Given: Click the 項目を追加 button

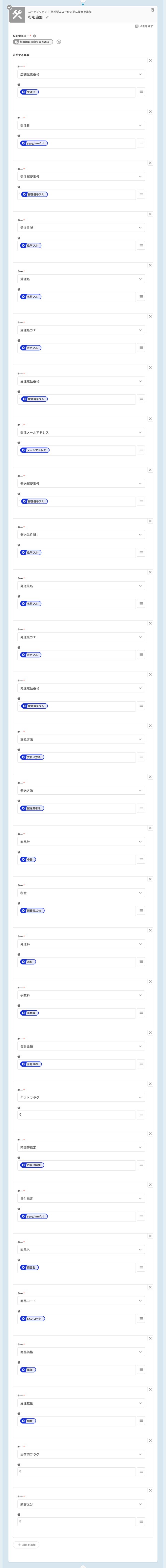Looking at the screenshot, I should click(27, 1545).
